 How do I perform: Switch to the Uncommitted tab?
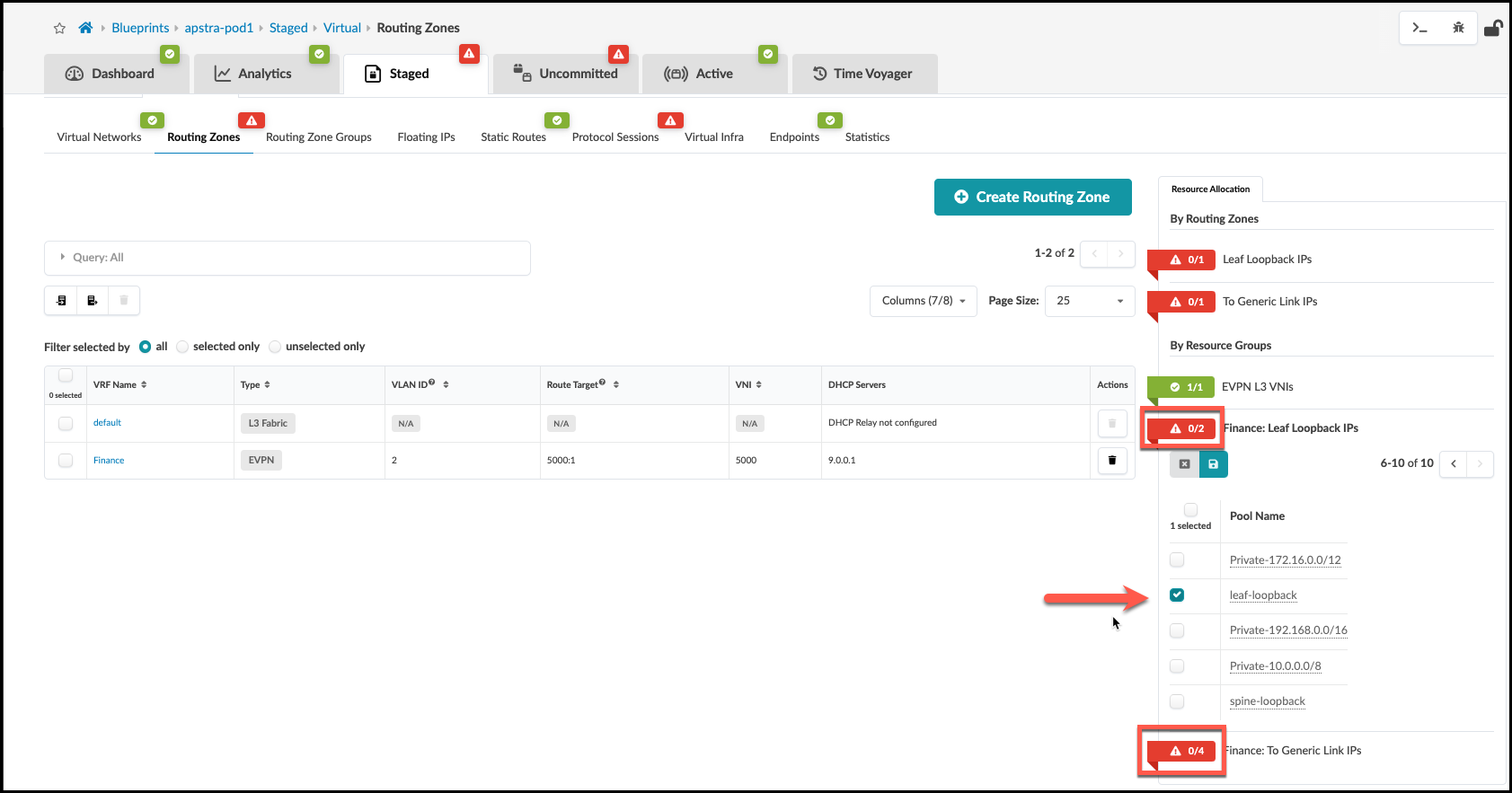click(x=566, y=74)
